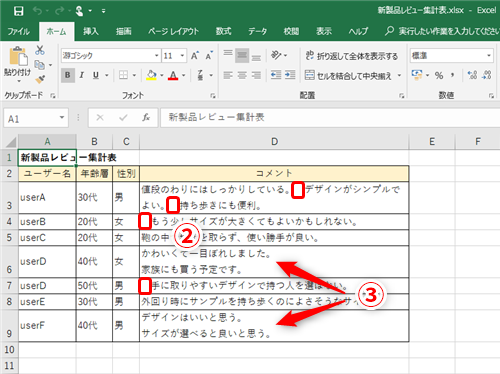Screen dimensions: 500x374
Task: Align text left
Action: click(228, 75)
